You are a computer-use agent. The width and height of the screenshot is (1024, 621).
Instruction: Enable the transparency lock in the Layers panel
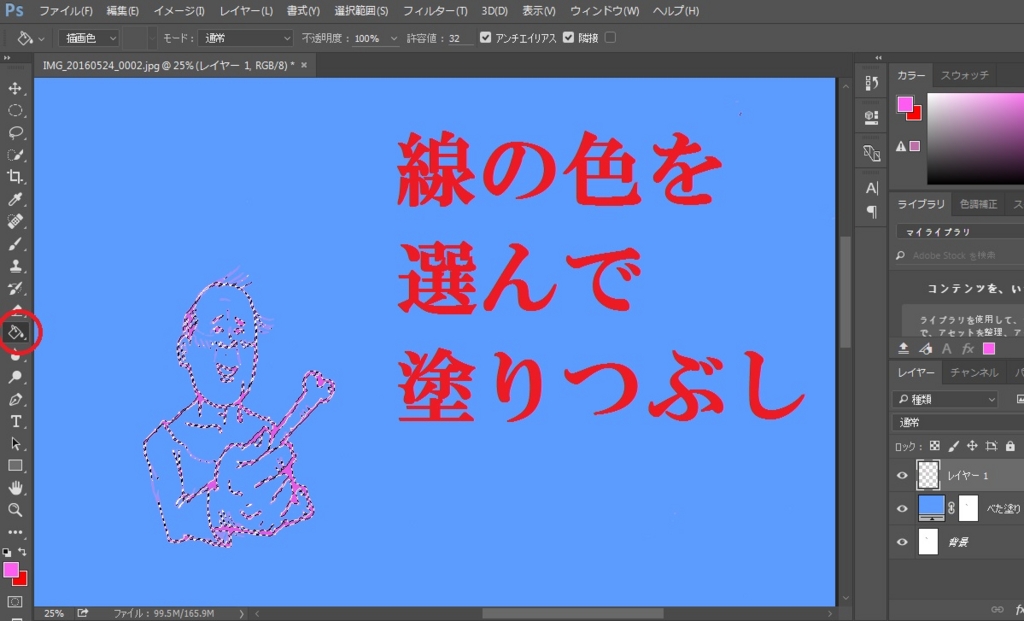coord(933,447)
